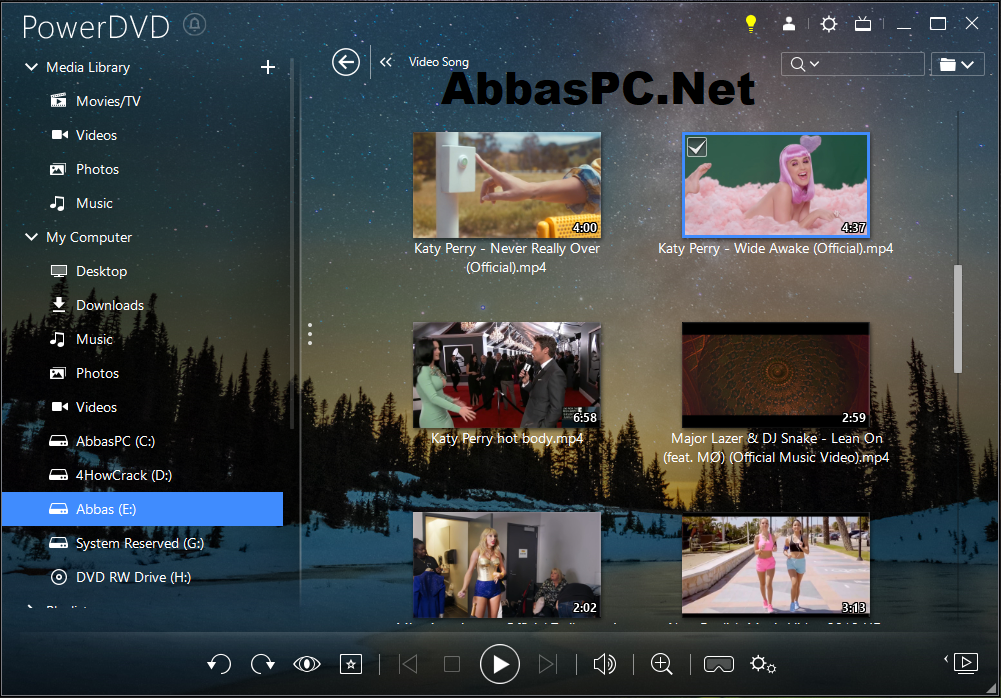
Task: Click 'Katy Perry - Wide Awake (Official).mp4' filename
Action: click(776, 248)
